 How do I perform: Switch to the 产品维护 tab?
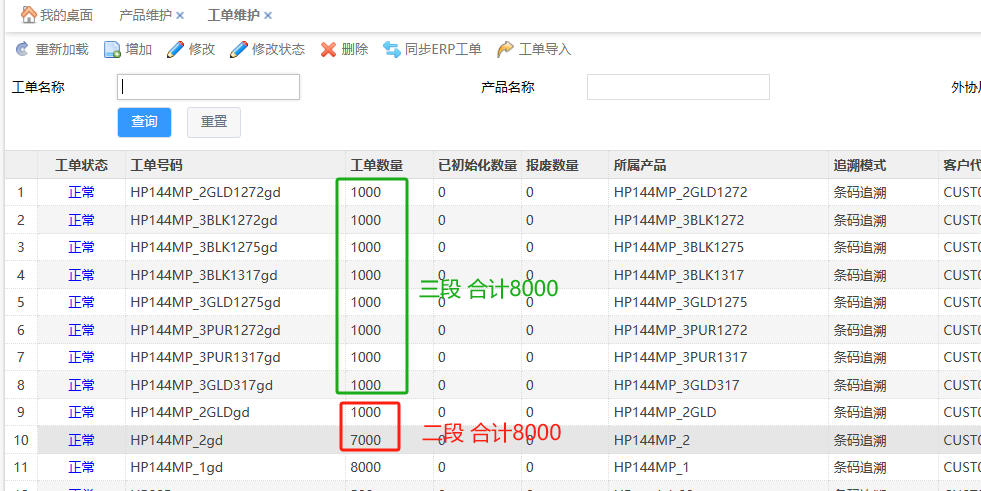tap(144, 16)
